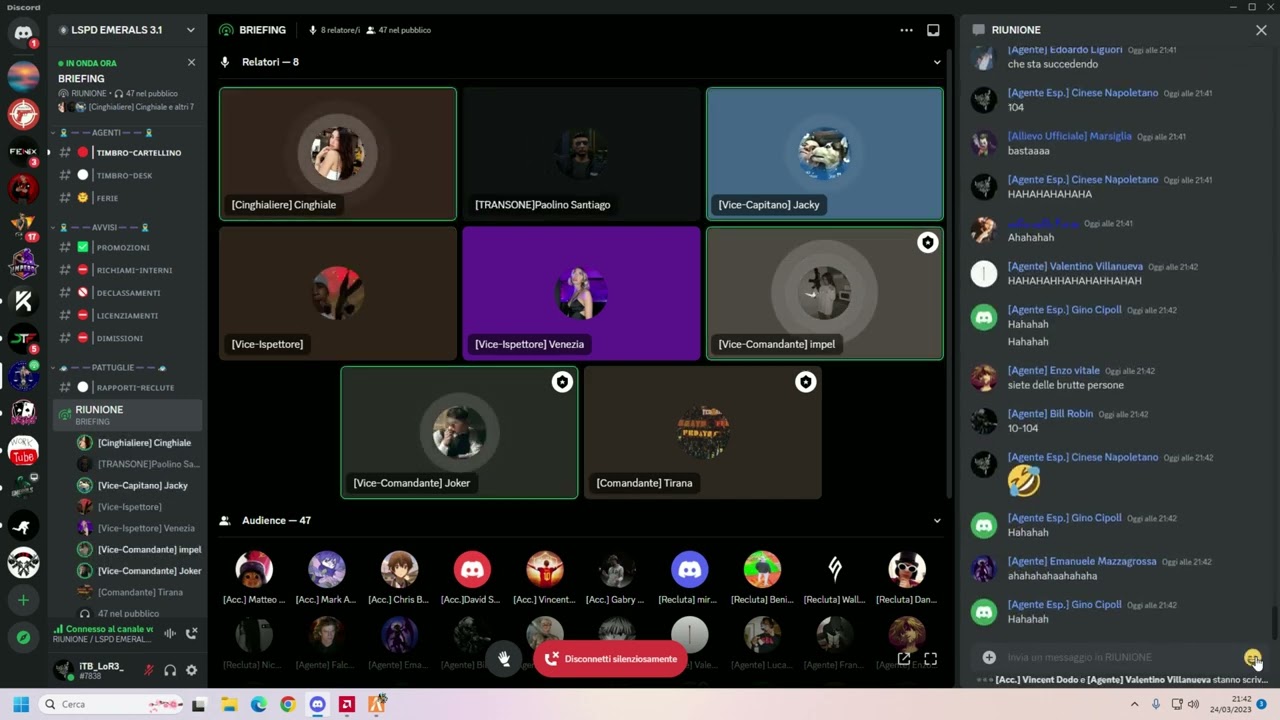Click audience member [Recluta] mir avatar
The width and height of the screenshot is (1280, 720).
(689, 570)
